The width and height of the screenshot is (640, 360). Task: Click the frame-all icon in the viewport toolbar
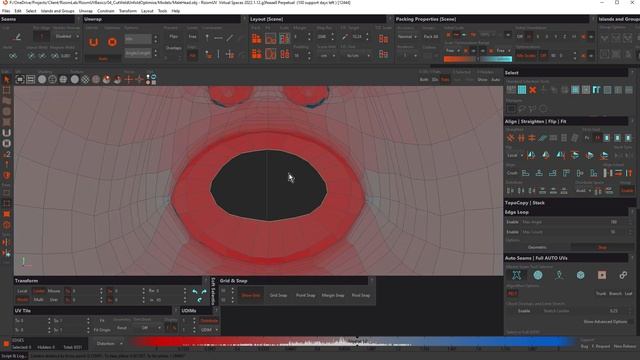pos(20,80)
